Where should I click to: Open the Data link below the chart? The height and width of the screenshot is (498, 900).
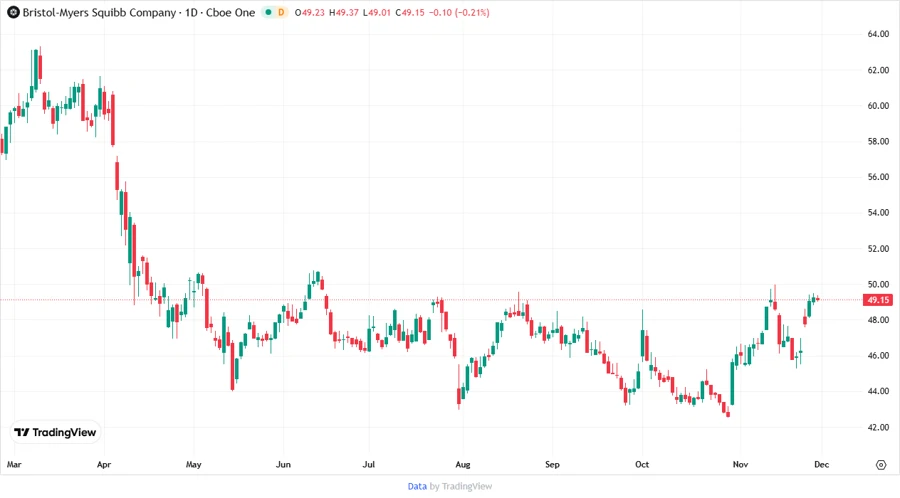[417, 487]
